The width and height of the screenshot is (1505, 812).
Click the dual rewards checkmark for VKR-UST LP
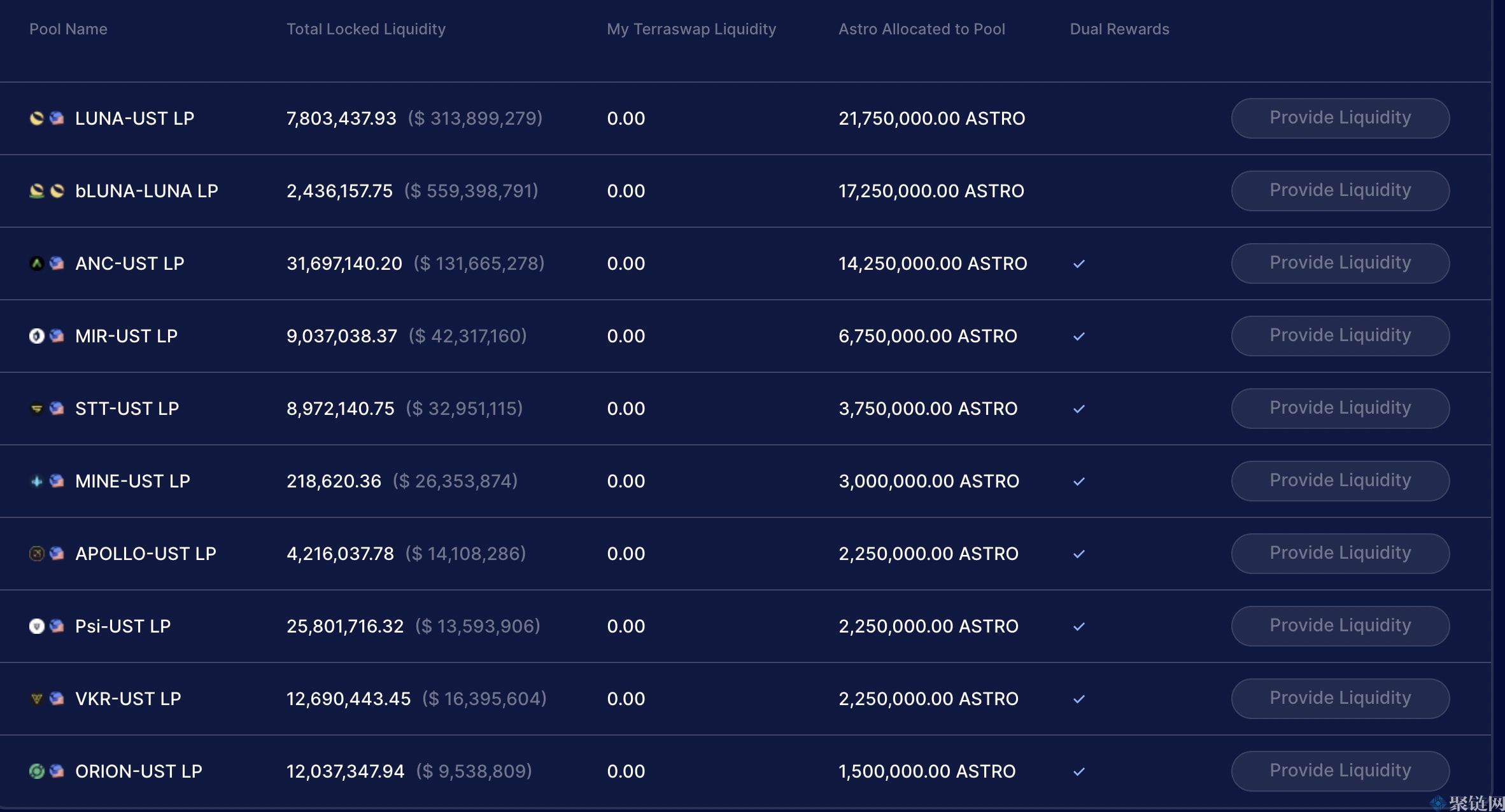(x=1079, y=699)
